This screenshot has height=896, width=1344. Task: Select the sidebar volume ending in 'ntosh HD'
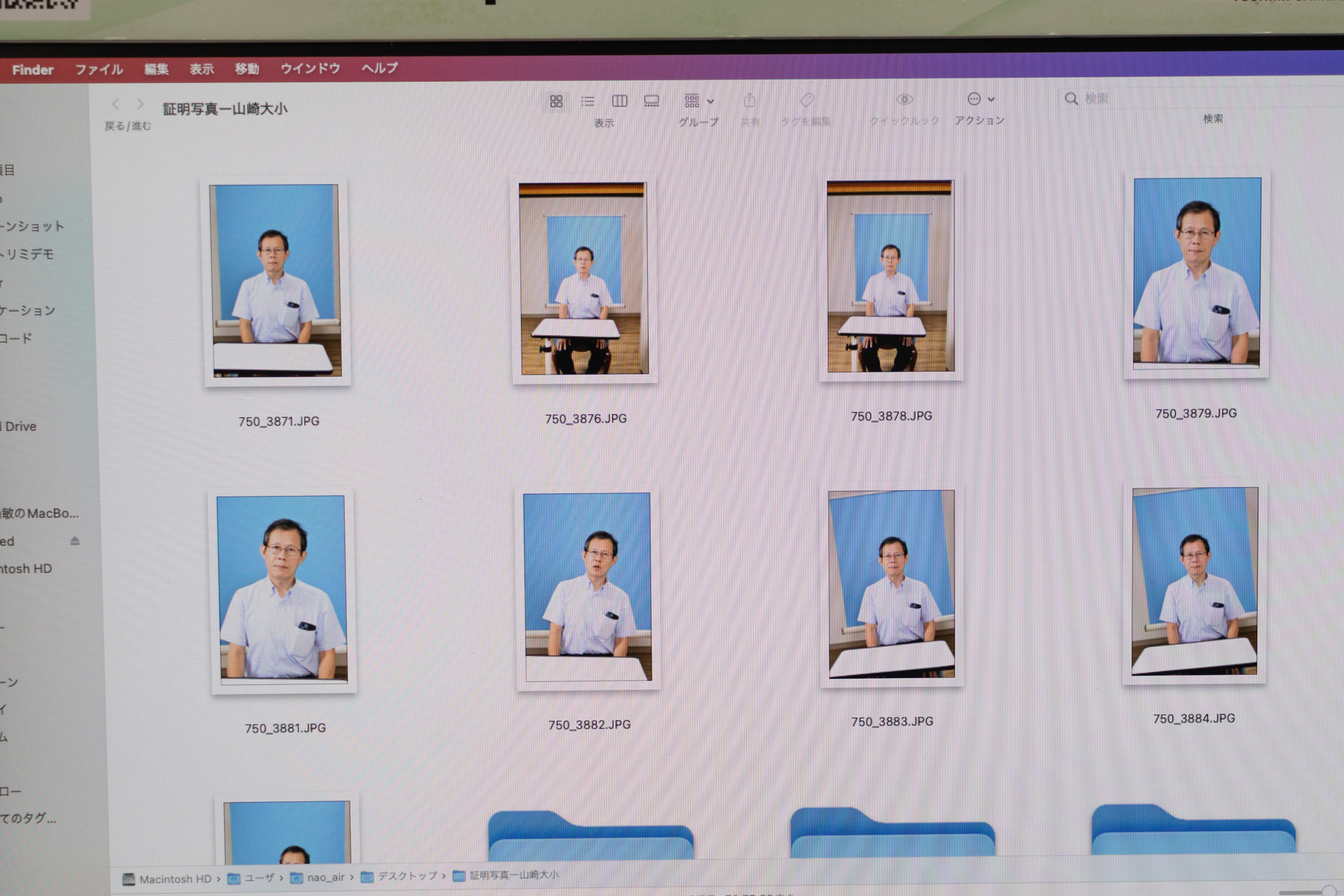point(26,568)
